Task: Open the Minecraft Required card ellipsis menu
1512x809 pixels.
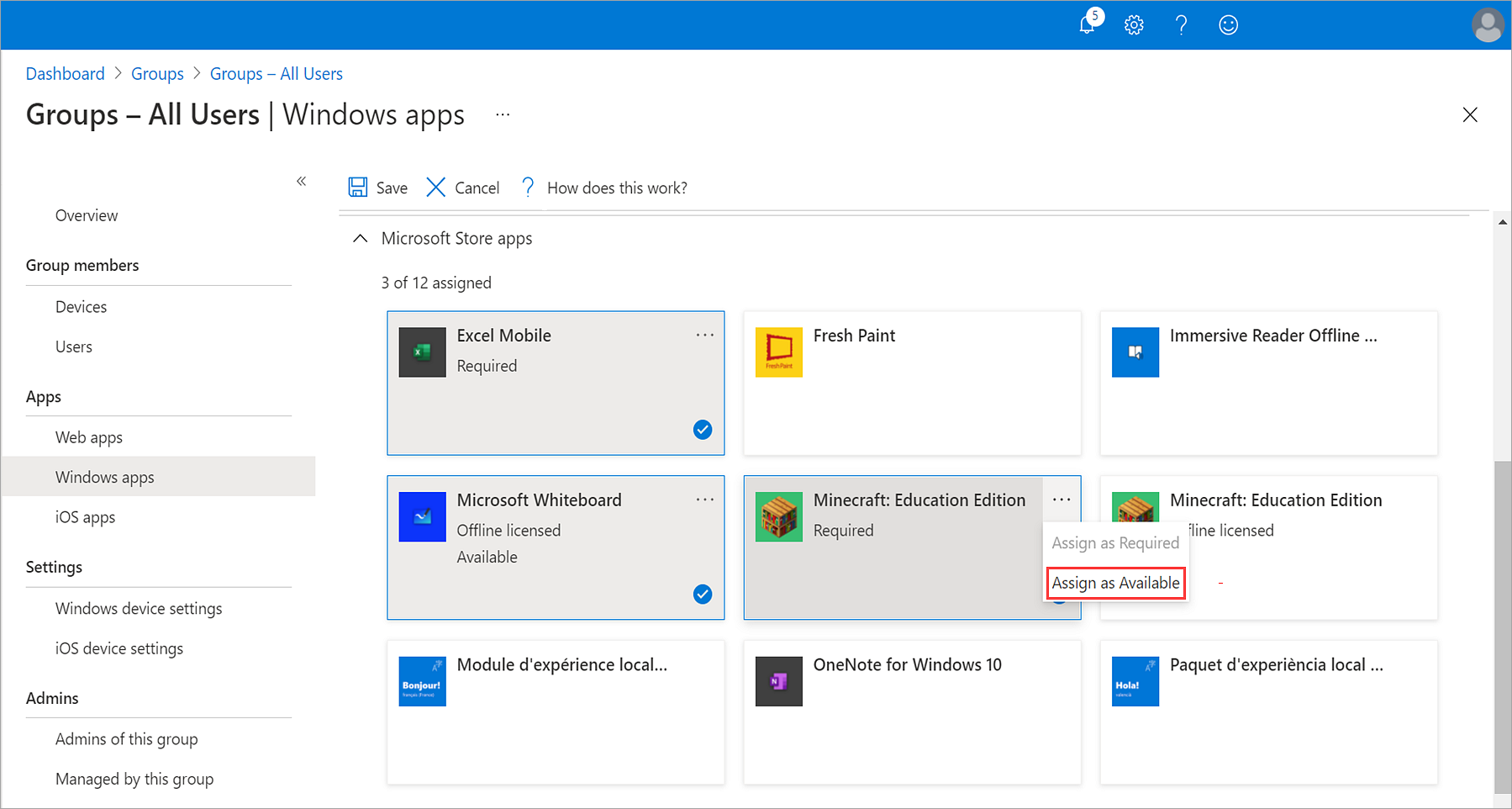Action: [1062, 500]
